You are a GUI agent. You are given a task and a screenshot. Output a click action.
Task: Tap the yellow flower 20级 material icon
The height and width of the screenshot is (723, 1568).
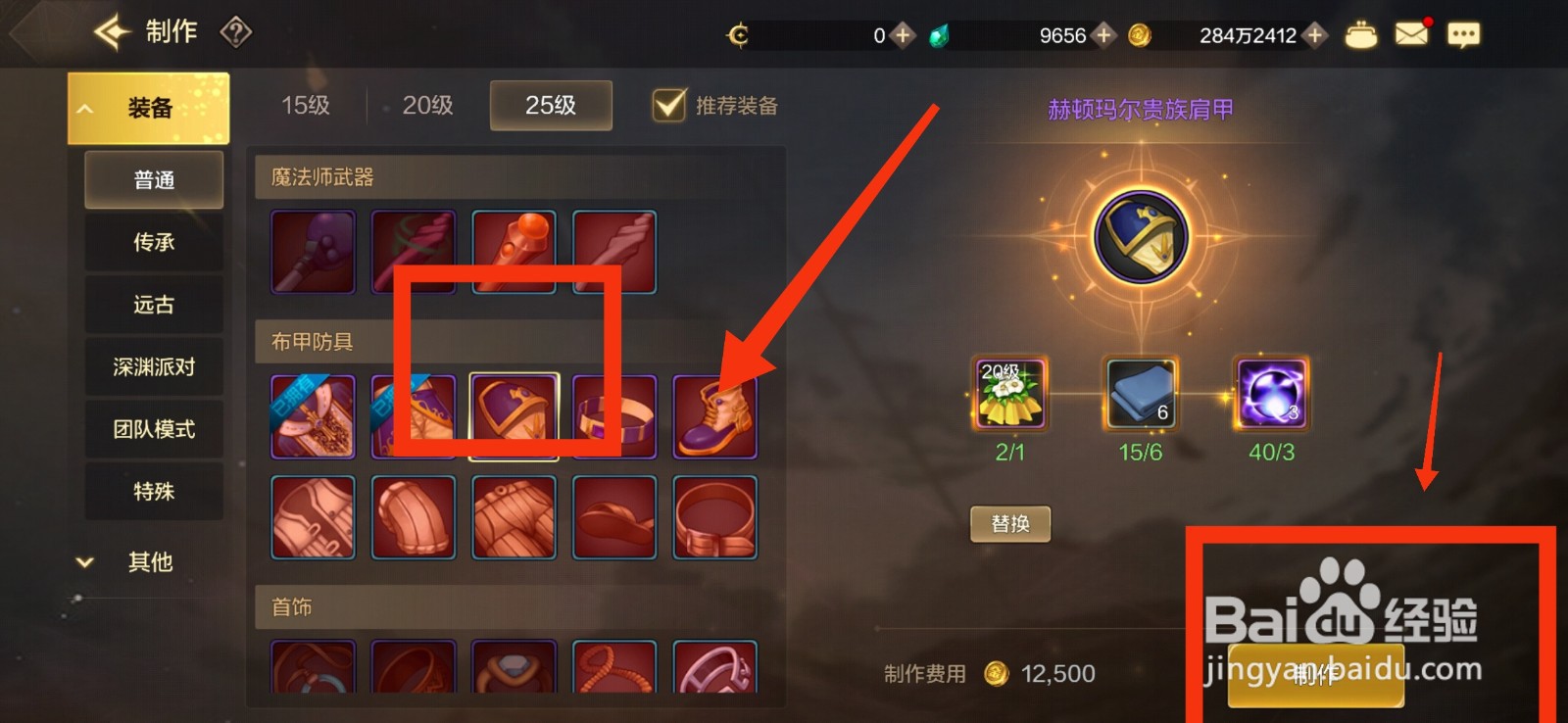[1010, 393]
